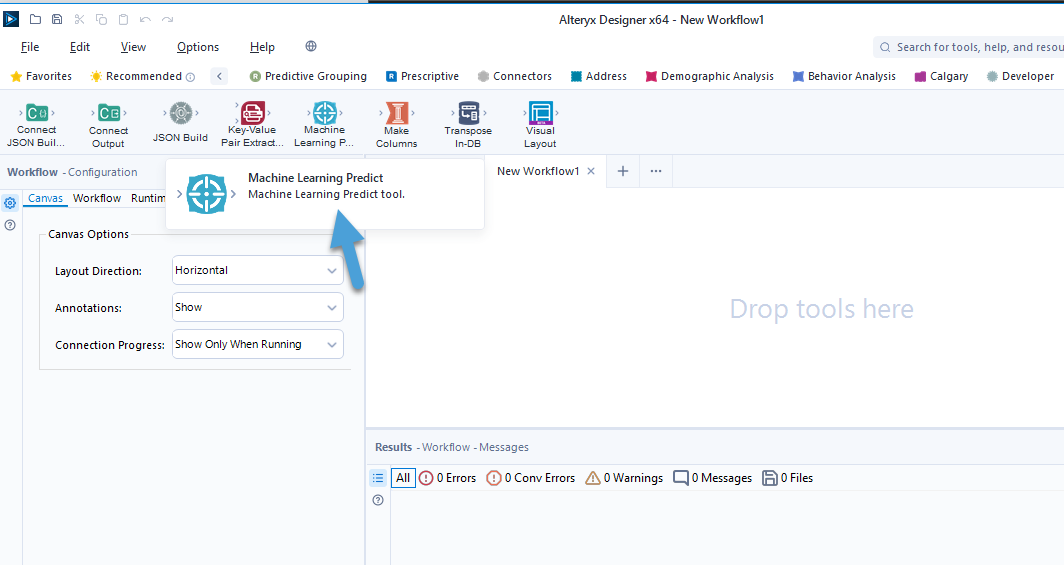Open the Connectors tool category
The height and width of the screenshot is (565, 1064).
[x=514, y=76]
